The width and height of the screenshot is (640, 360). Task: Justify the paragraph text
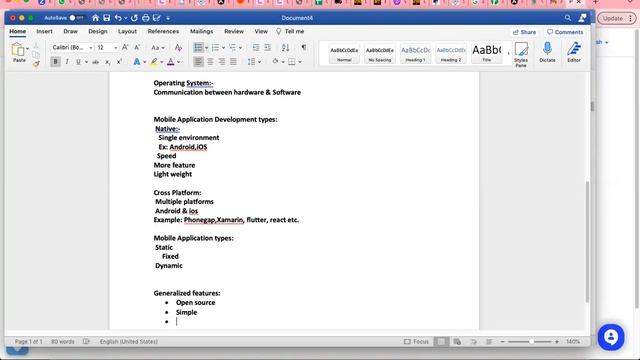coord(233,62)
